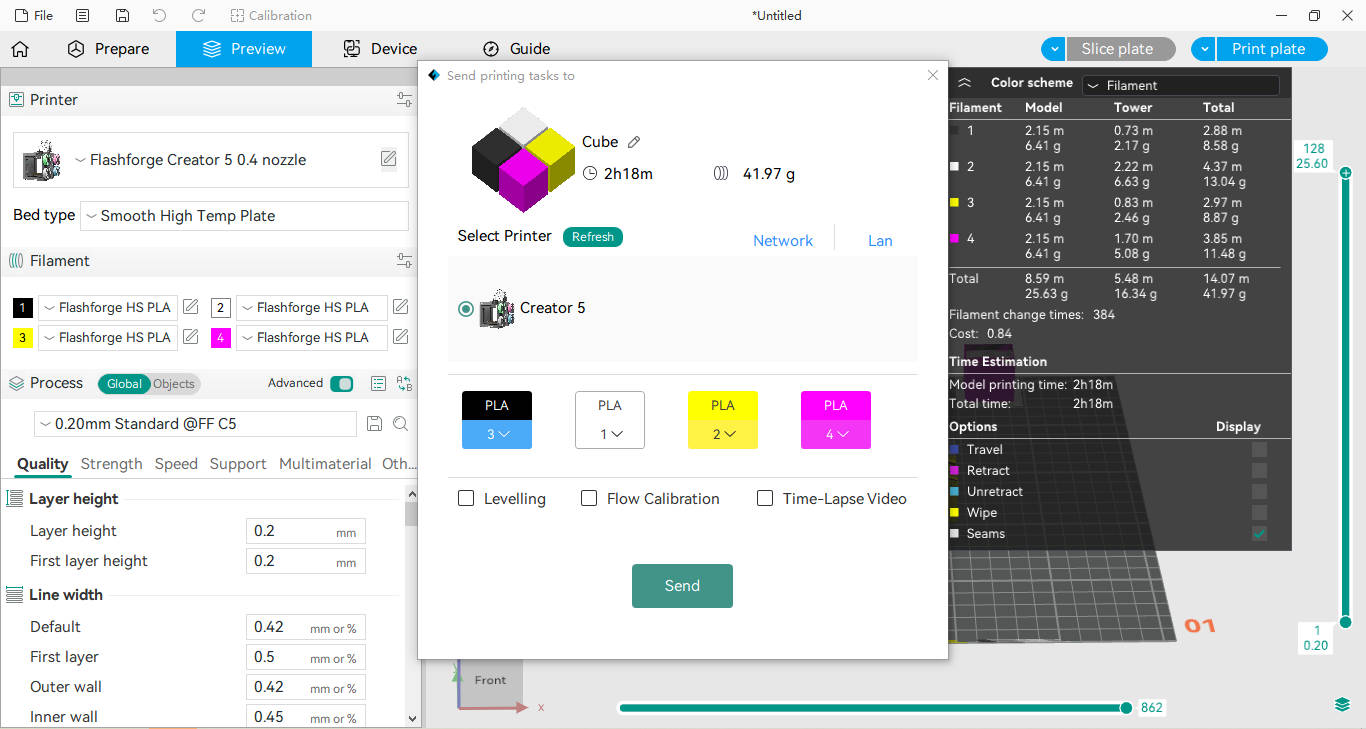Edit filament 4 preset icon

pos(401,337)
